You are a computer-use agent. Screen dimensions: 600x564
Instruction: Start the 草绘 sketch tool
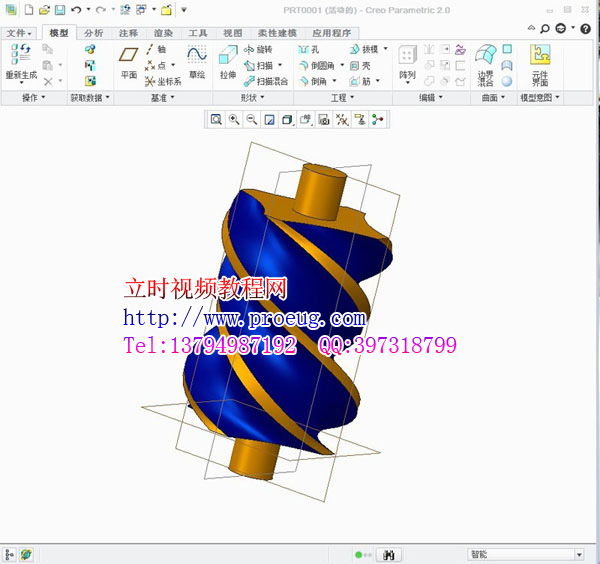coord(197,62)
